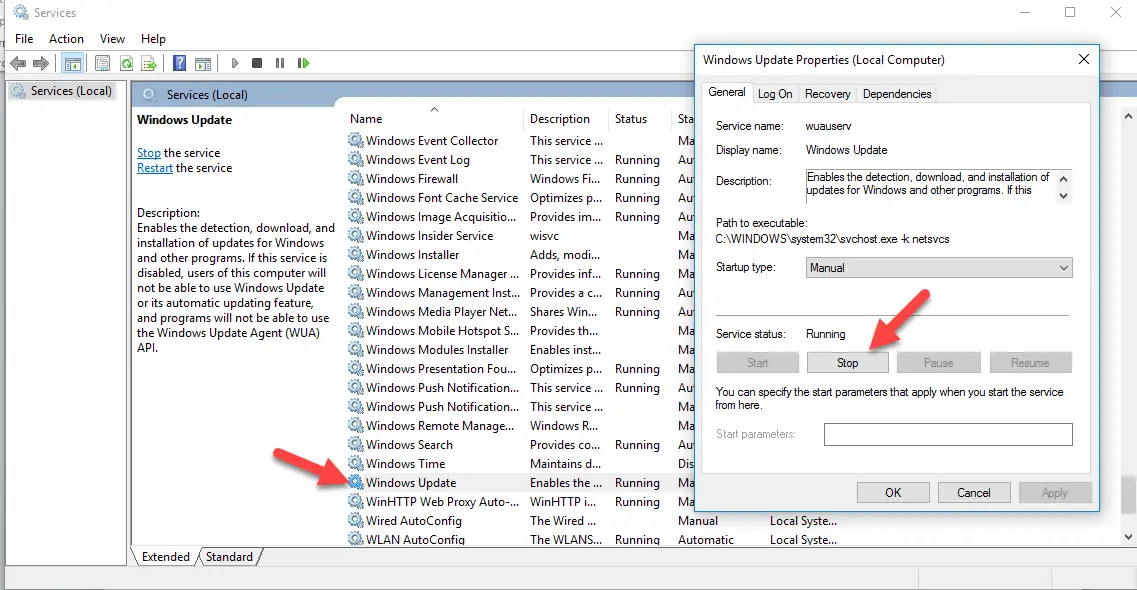Sort by the Status column header
The width and height of the screenshot is (1137, 590).
coord(641,118)
